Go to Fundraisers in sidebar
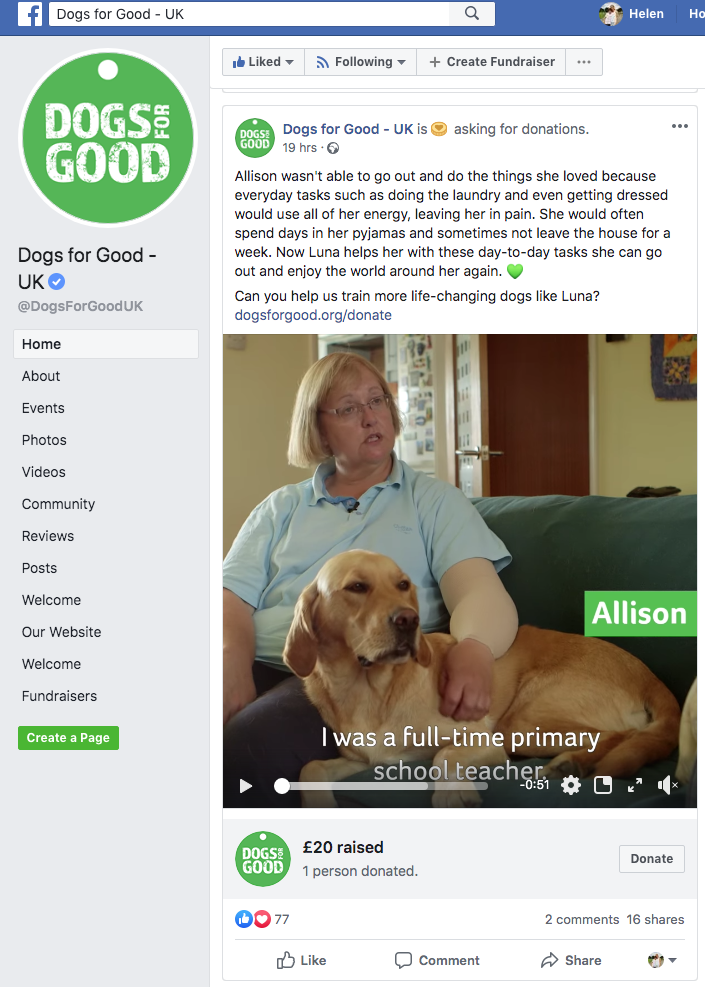 tap(59, 696)
